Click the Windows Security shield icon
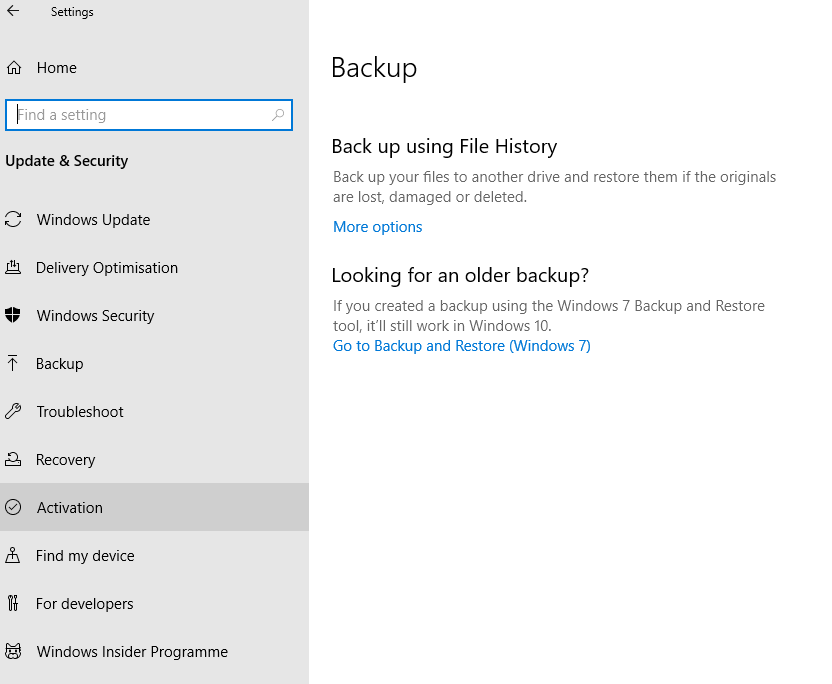832x684 pixels. [13, 315]
